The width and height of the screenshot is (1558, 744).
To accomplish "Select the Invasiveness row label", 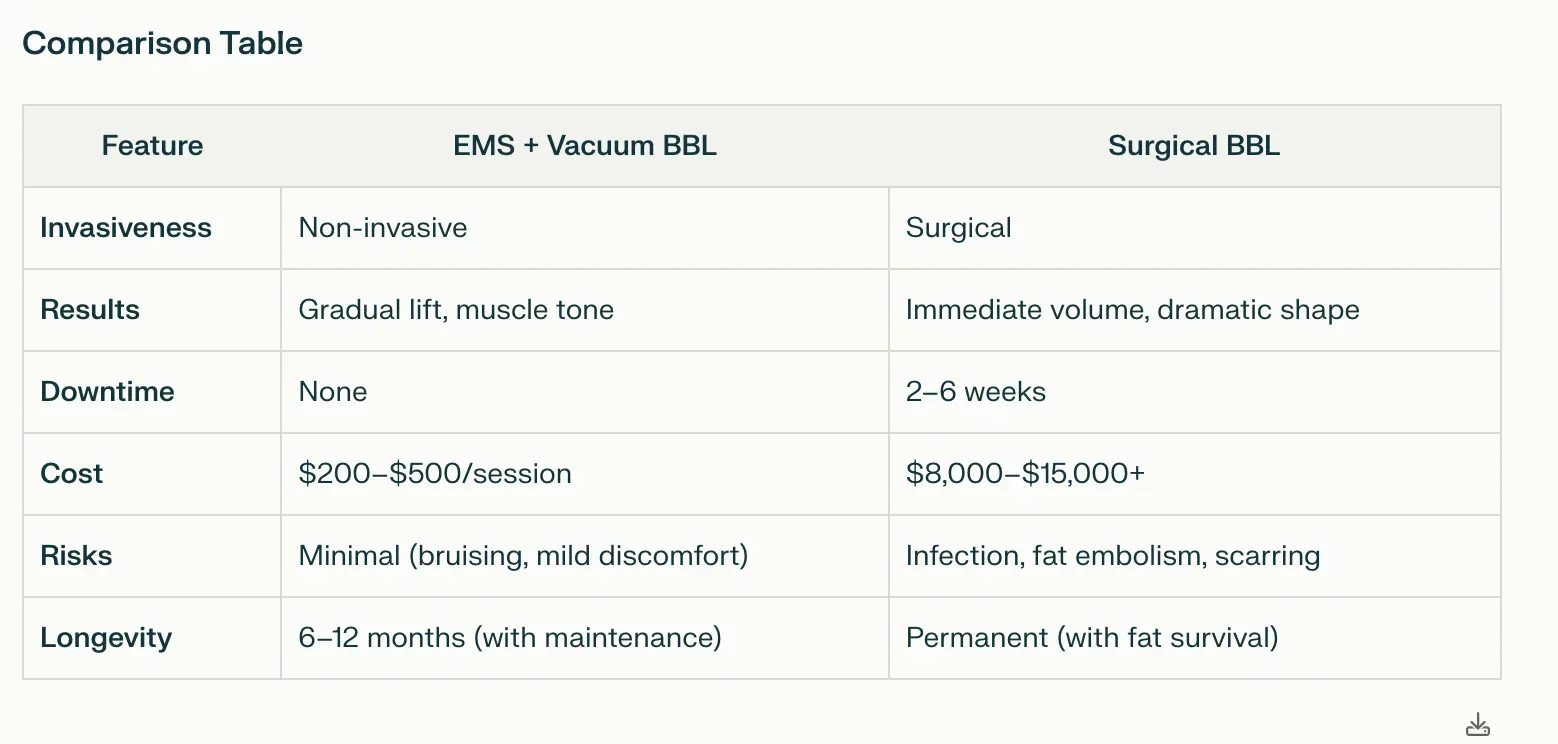I will coord(126,228).
